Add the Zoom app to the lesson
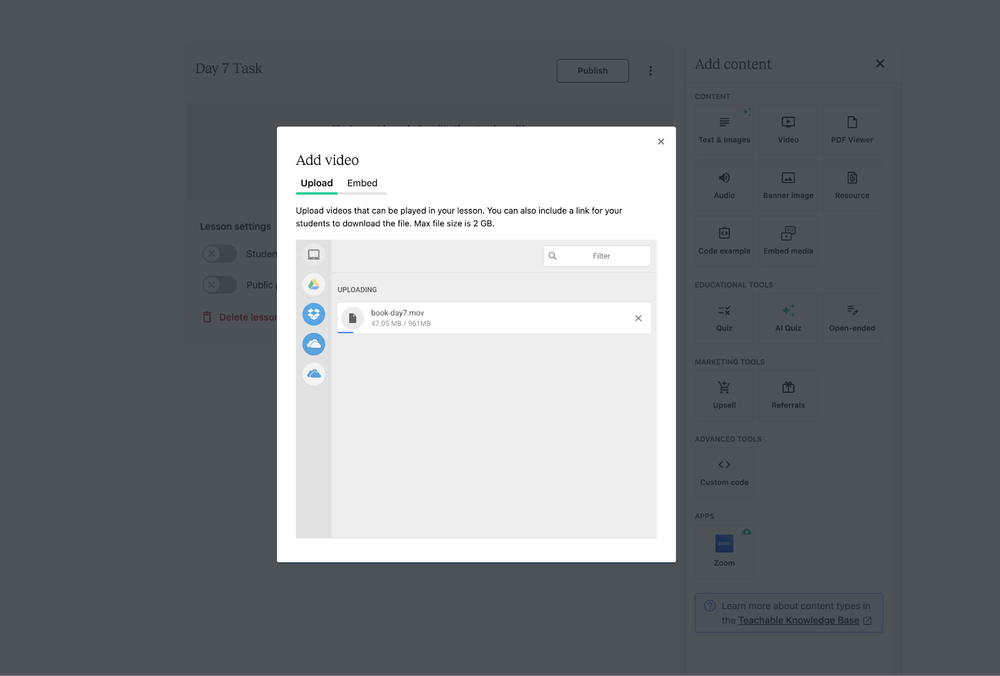1000x676 pixels. pos(724,546)
